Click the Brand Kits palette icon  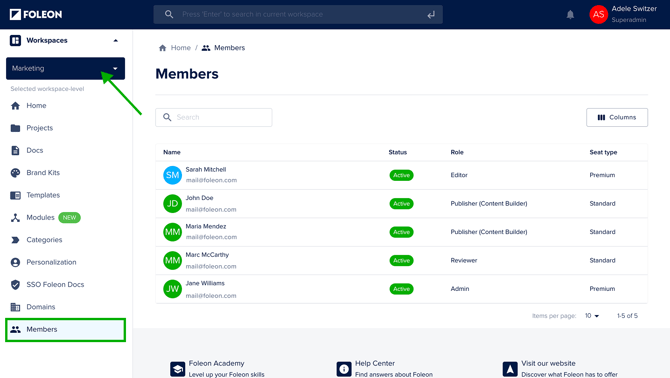pyautogui.click(x=15, y=173)
